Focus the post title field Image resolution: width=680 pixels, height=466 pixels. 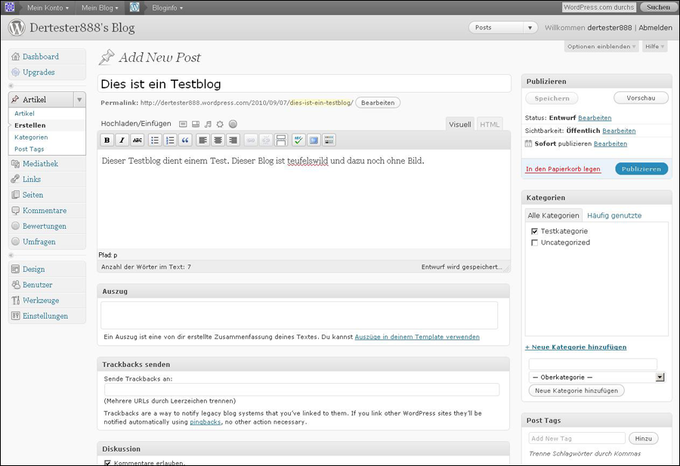(x=304, y=84)
